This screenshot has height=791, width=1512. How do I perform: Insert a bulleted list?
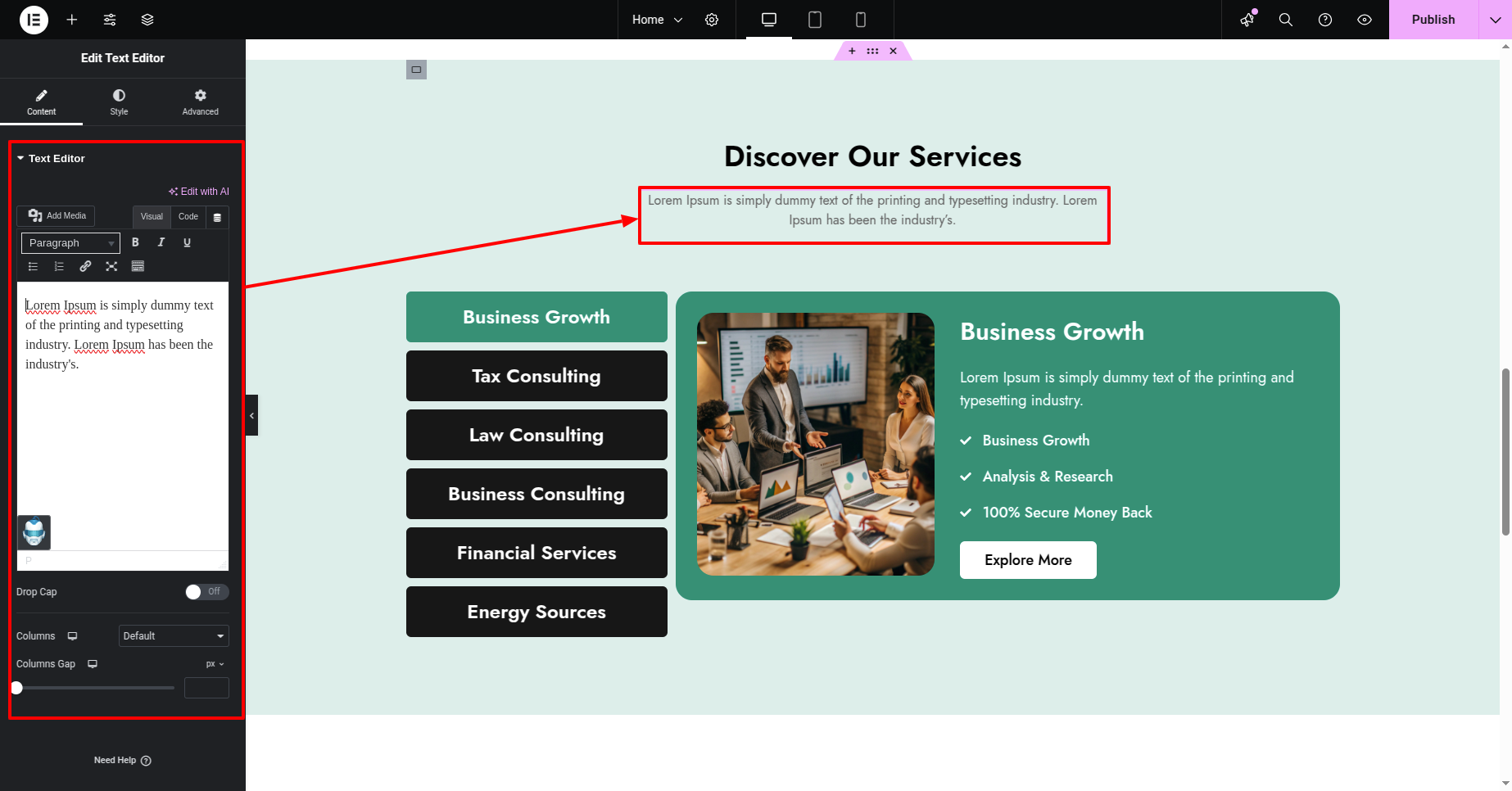click(33, 266)
